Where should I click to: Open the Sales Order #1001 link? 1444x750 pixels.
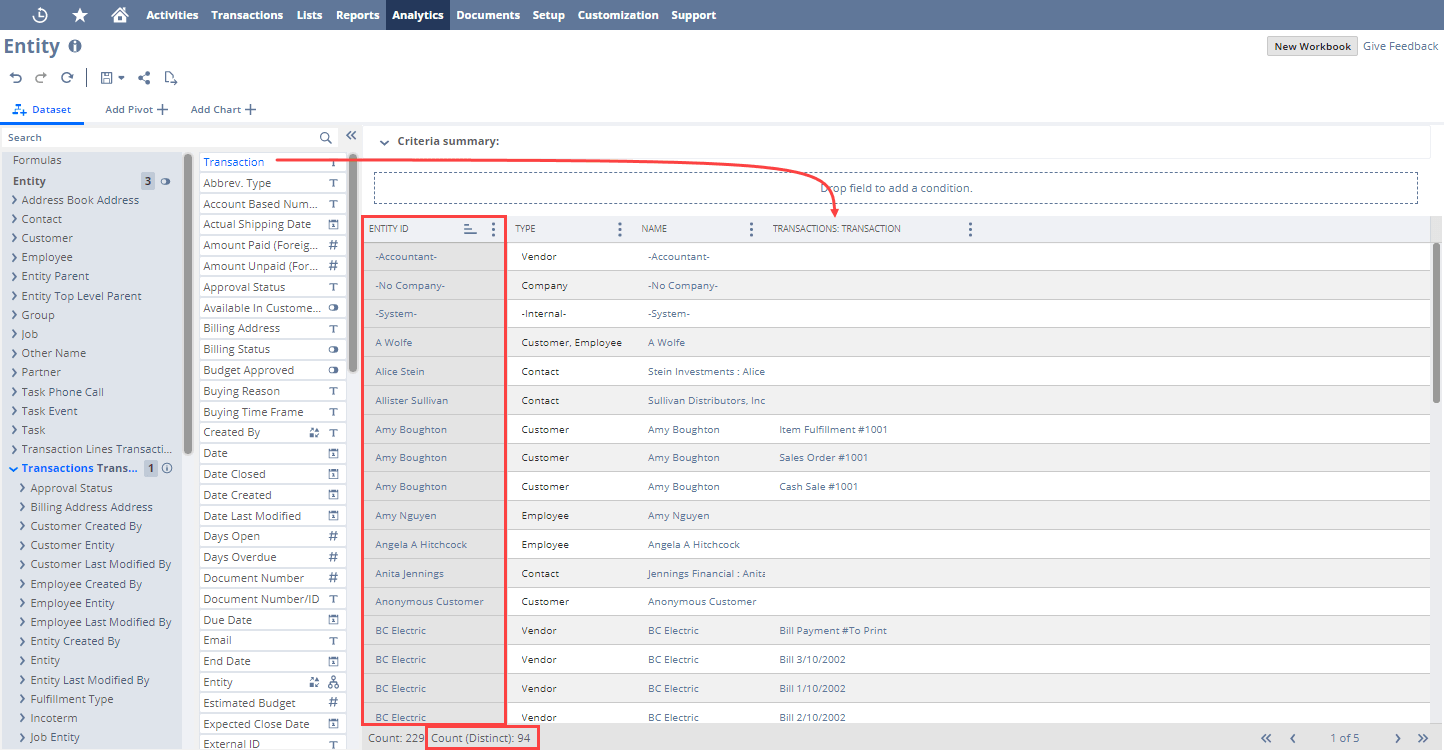coord(823,458)
